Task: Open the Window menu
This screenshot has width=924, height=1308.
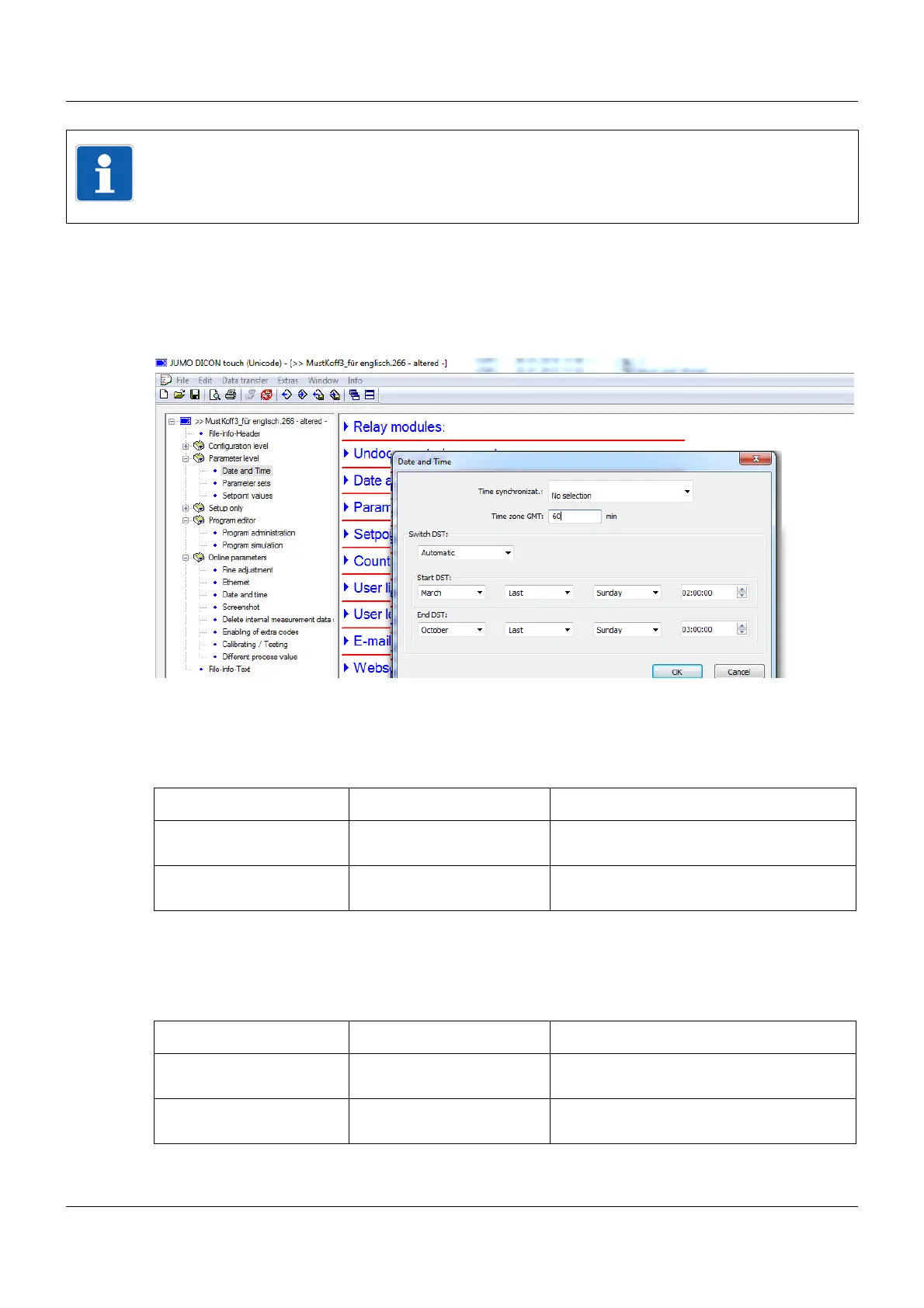Action: click(x=323, y=381)
